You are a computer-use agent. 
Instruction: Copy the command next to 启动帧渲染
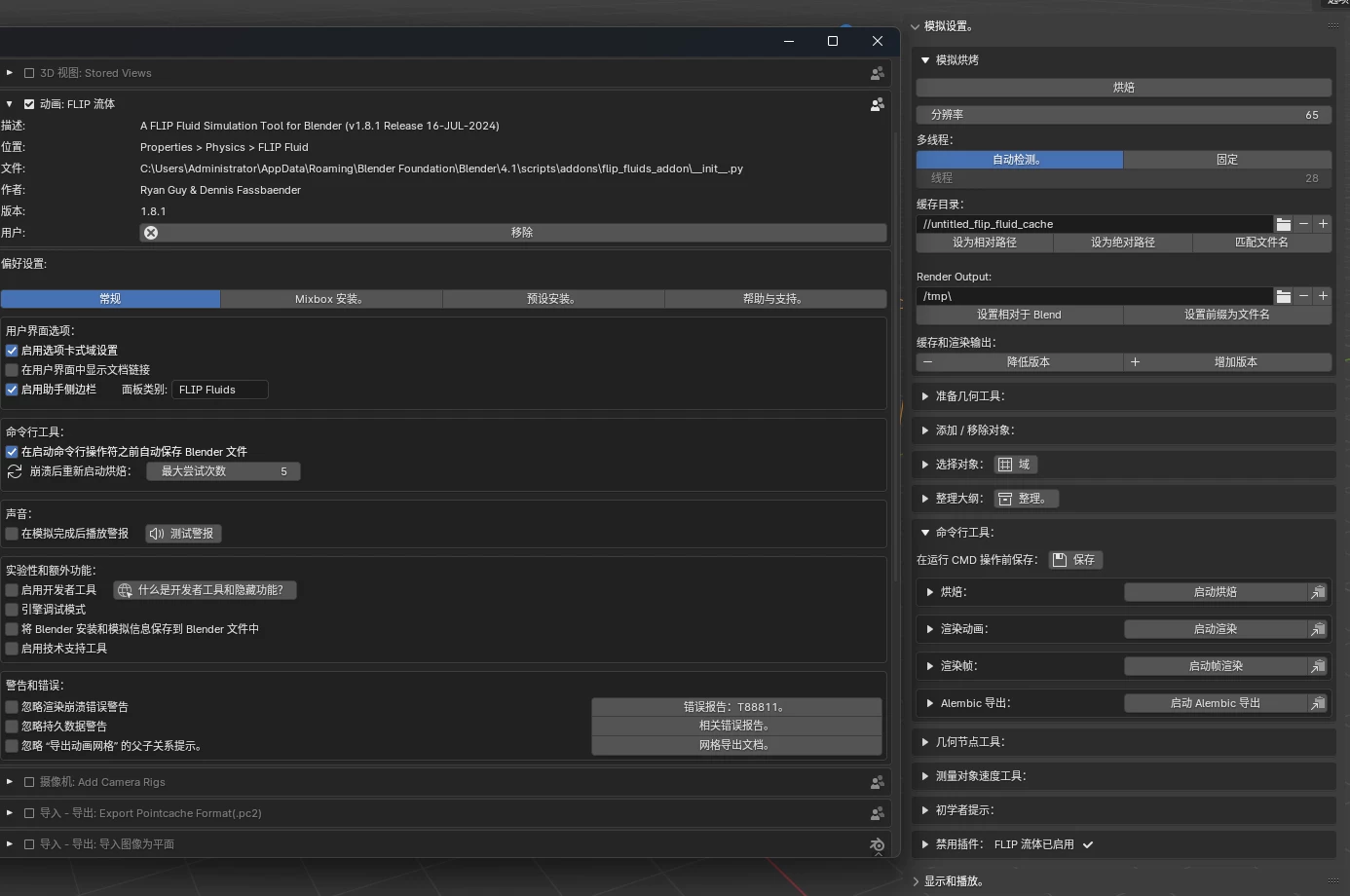tap(1318, 666)
